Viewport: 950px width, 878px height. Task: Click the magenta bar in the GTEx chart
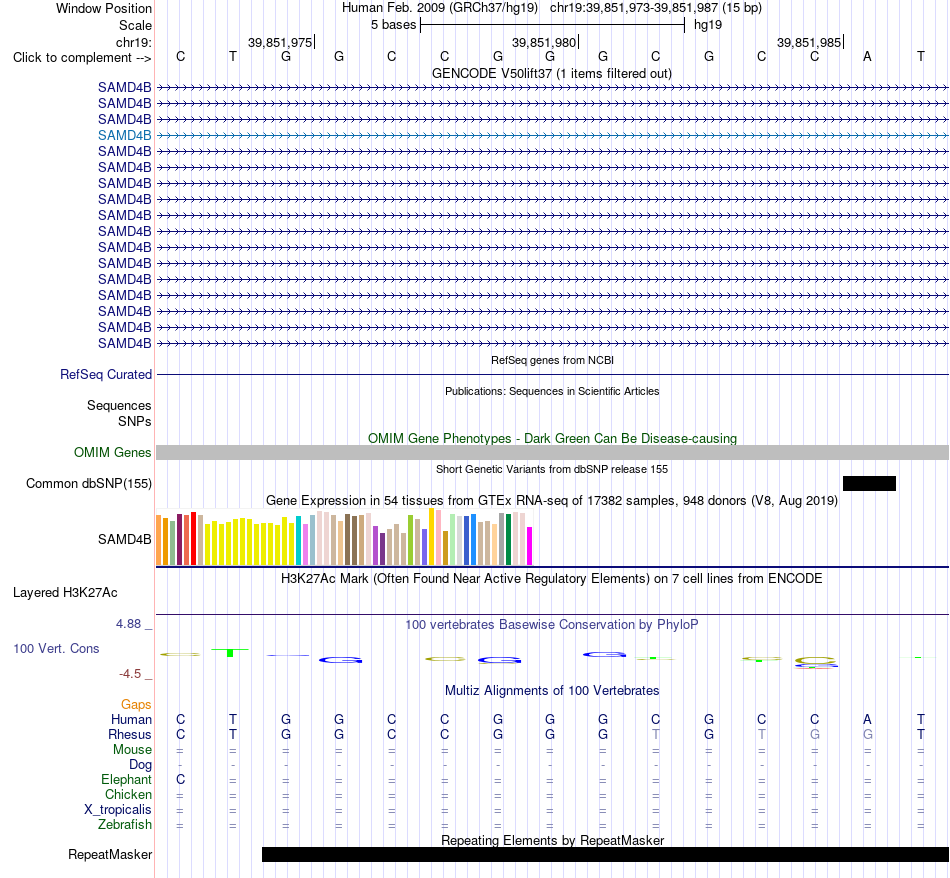[x=530, y=546]
